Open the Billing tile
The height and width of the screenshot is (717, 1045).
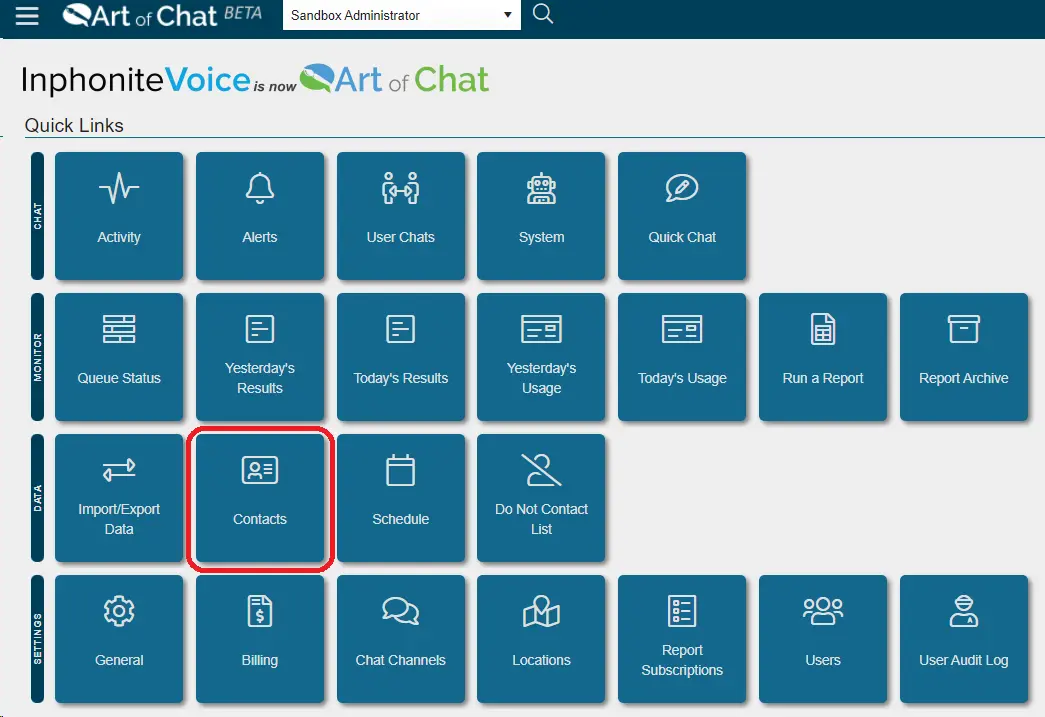click(x=260, y=639)
